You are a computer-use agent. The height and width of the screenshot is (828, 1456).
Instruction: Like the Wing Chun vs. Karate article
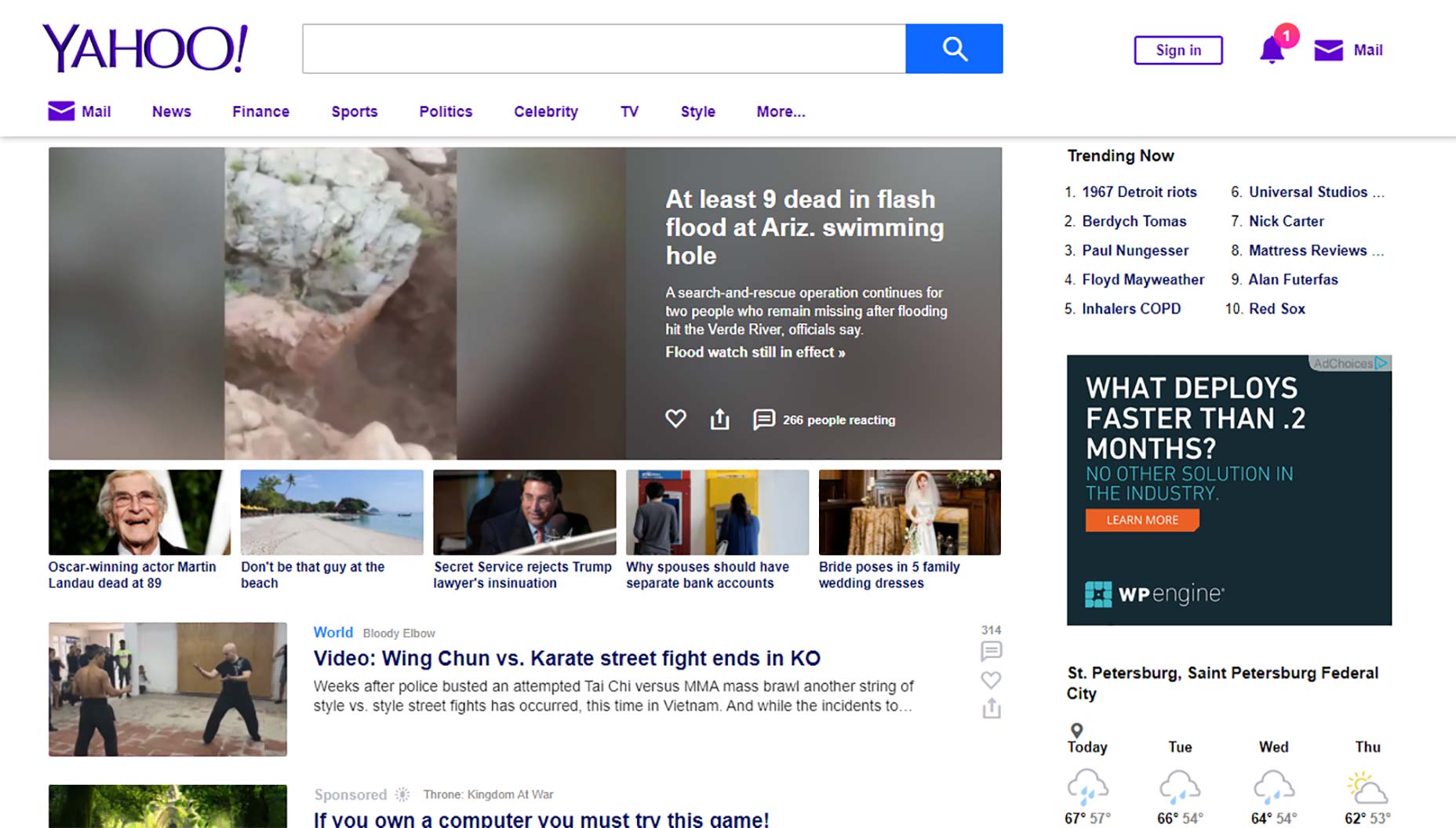[991, 680]
